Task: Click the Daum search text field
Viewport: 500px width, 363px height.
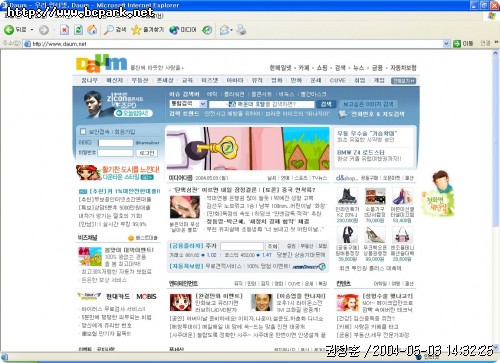Action: coord(261,104)
